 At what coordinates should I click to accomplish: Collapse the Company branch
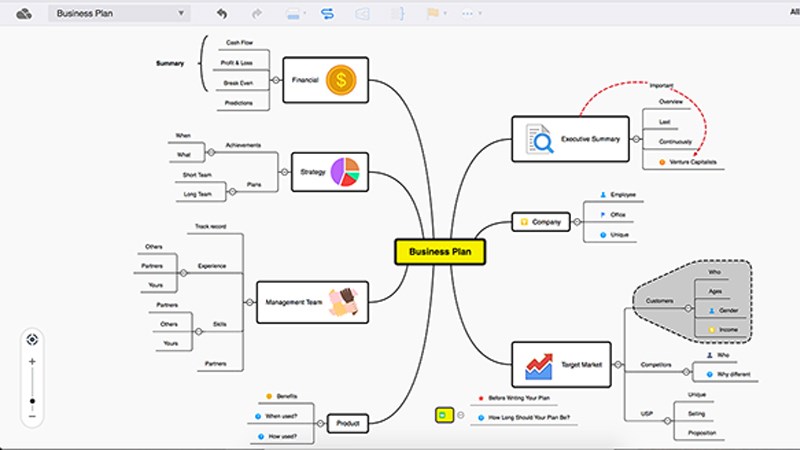tap(577, 222)
